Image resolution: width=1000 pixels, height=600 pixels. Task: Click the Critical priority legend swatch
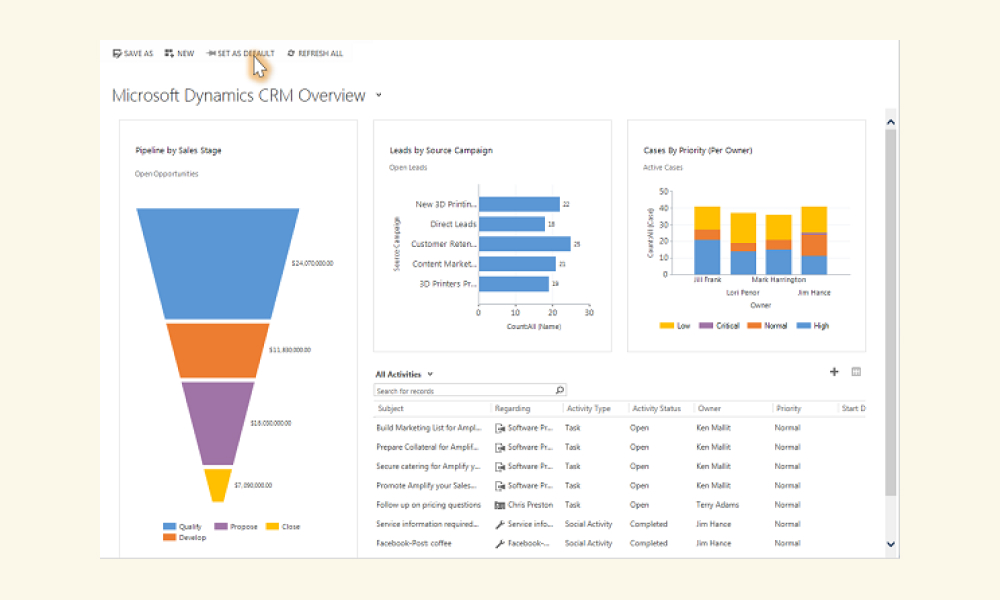[706, 325]
